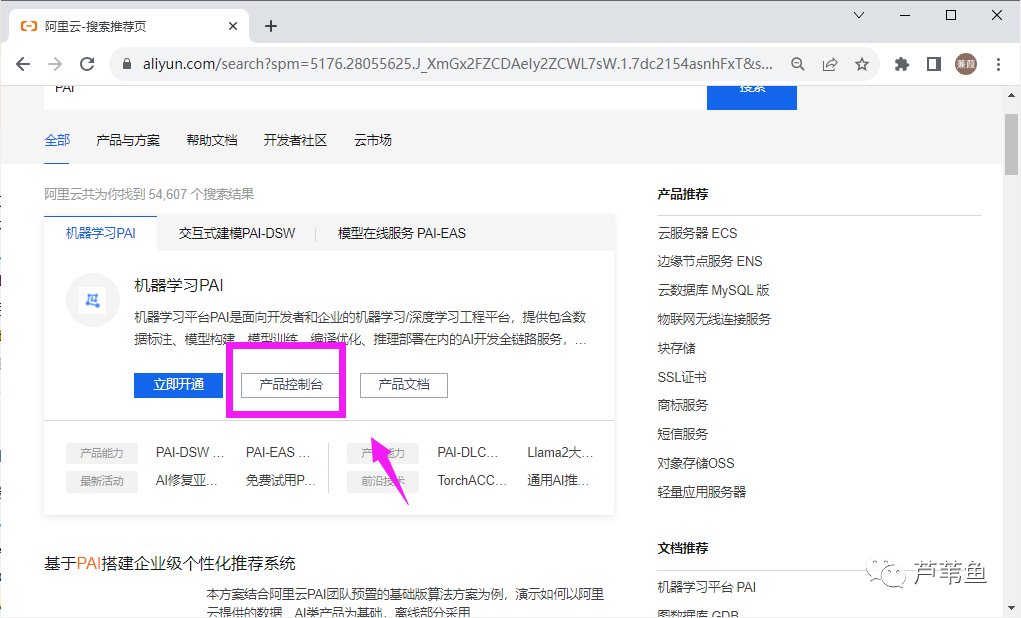Click the browser forward arrow
The width and height of the screenshot is (1021, 618).
(55, 64)
